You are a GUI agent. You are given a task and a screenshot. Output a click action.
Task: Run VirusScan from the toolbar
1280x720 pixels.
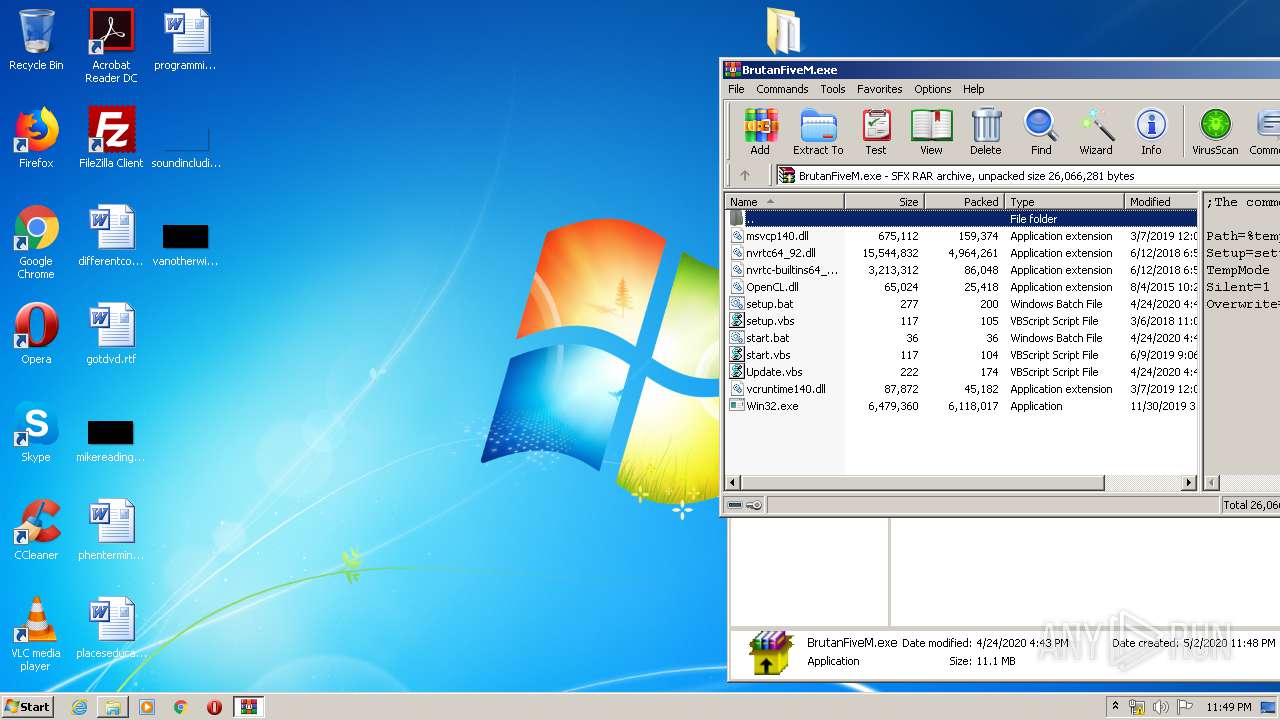click(1215, 132)
